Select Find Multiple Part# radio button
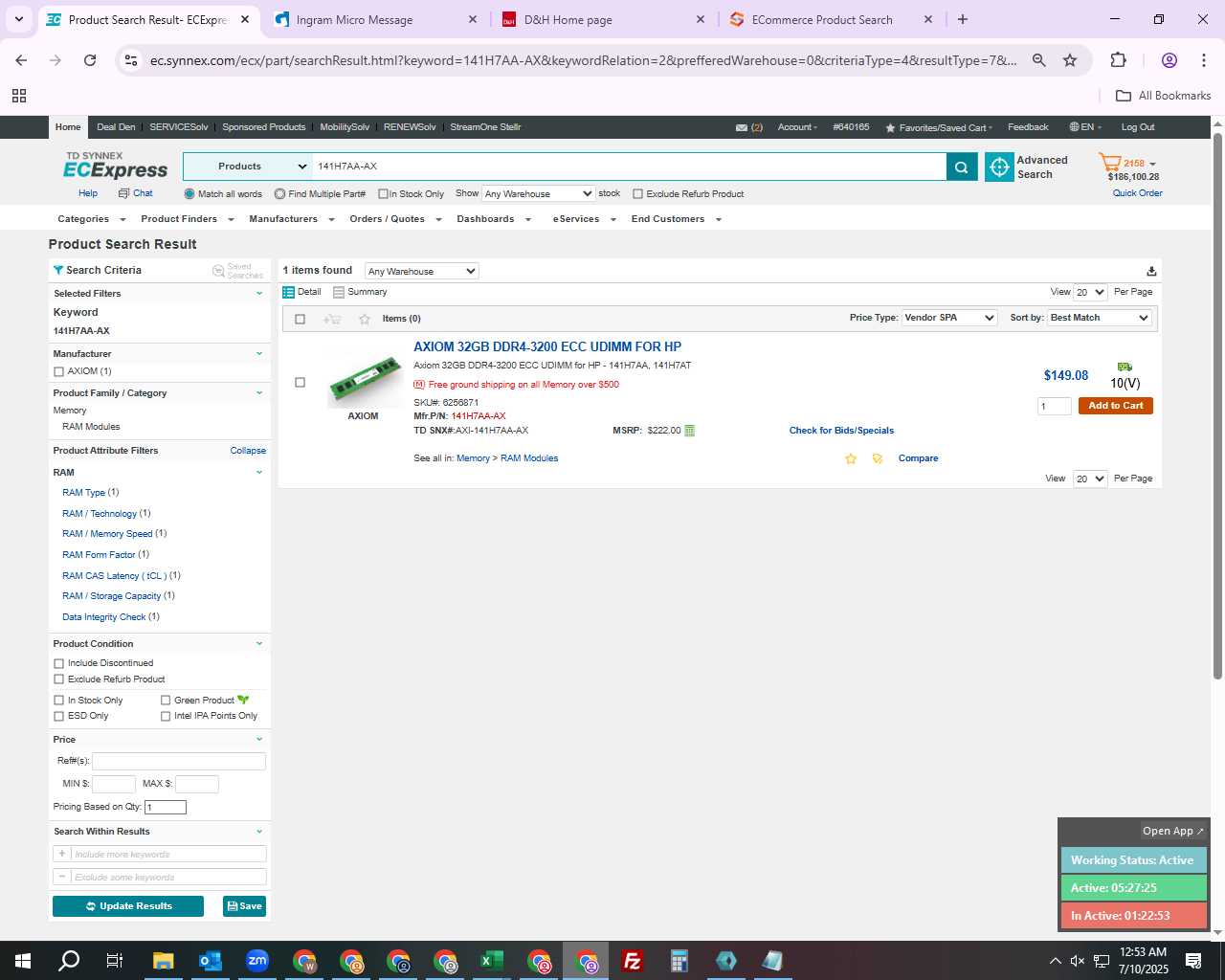The width and height of the screenshot is (1225, 980). tap(279, 194)
